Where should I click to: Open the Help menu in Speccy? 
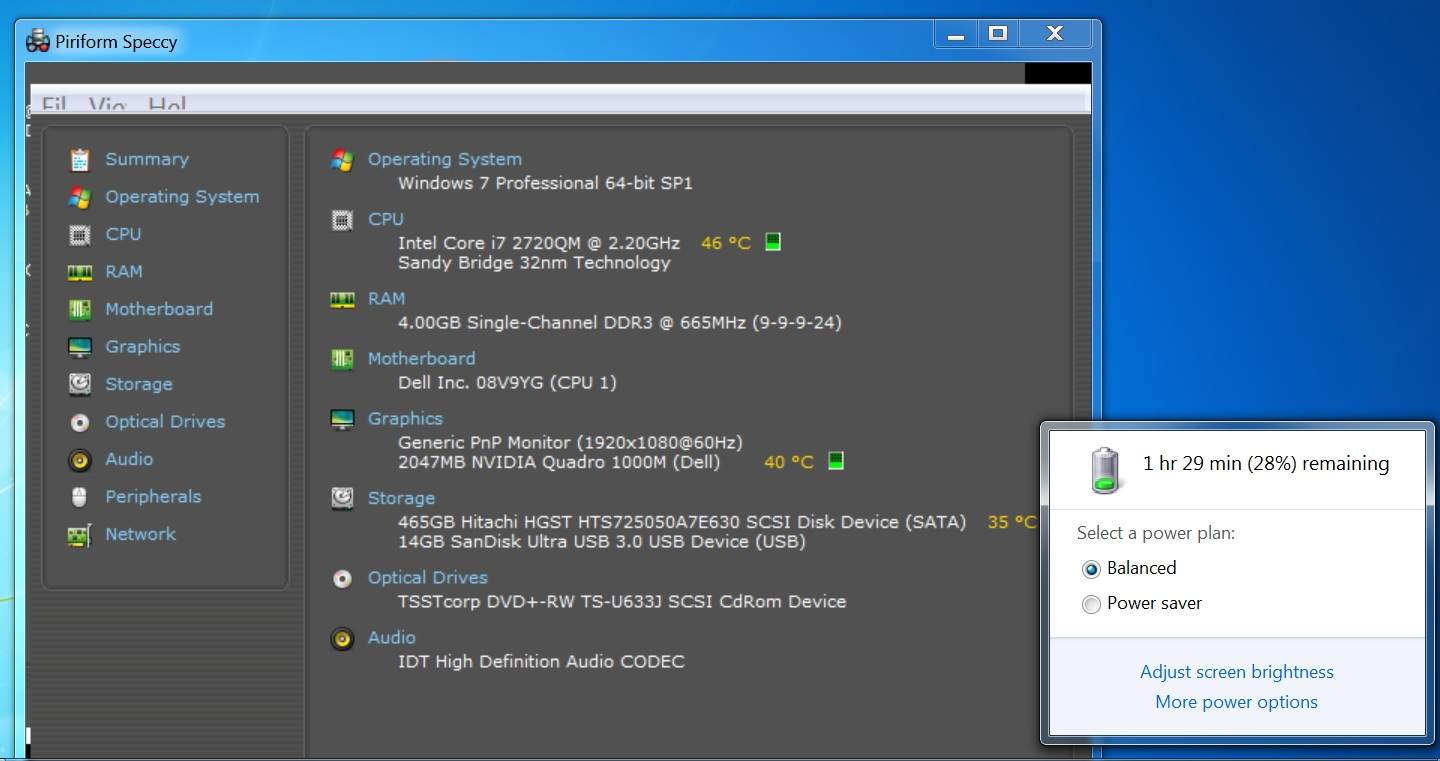167,104
